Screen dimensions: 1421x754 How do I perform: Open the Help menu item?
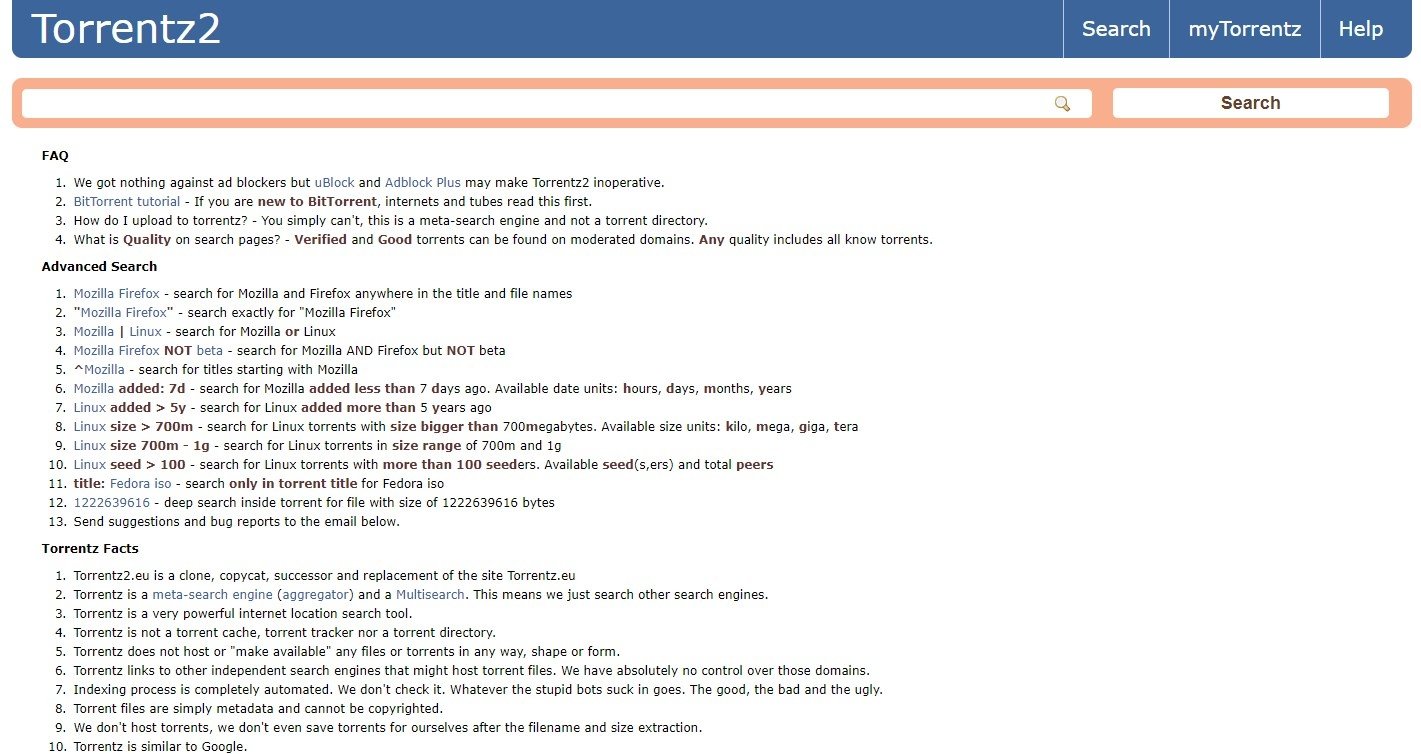[x=1360, y=29]
